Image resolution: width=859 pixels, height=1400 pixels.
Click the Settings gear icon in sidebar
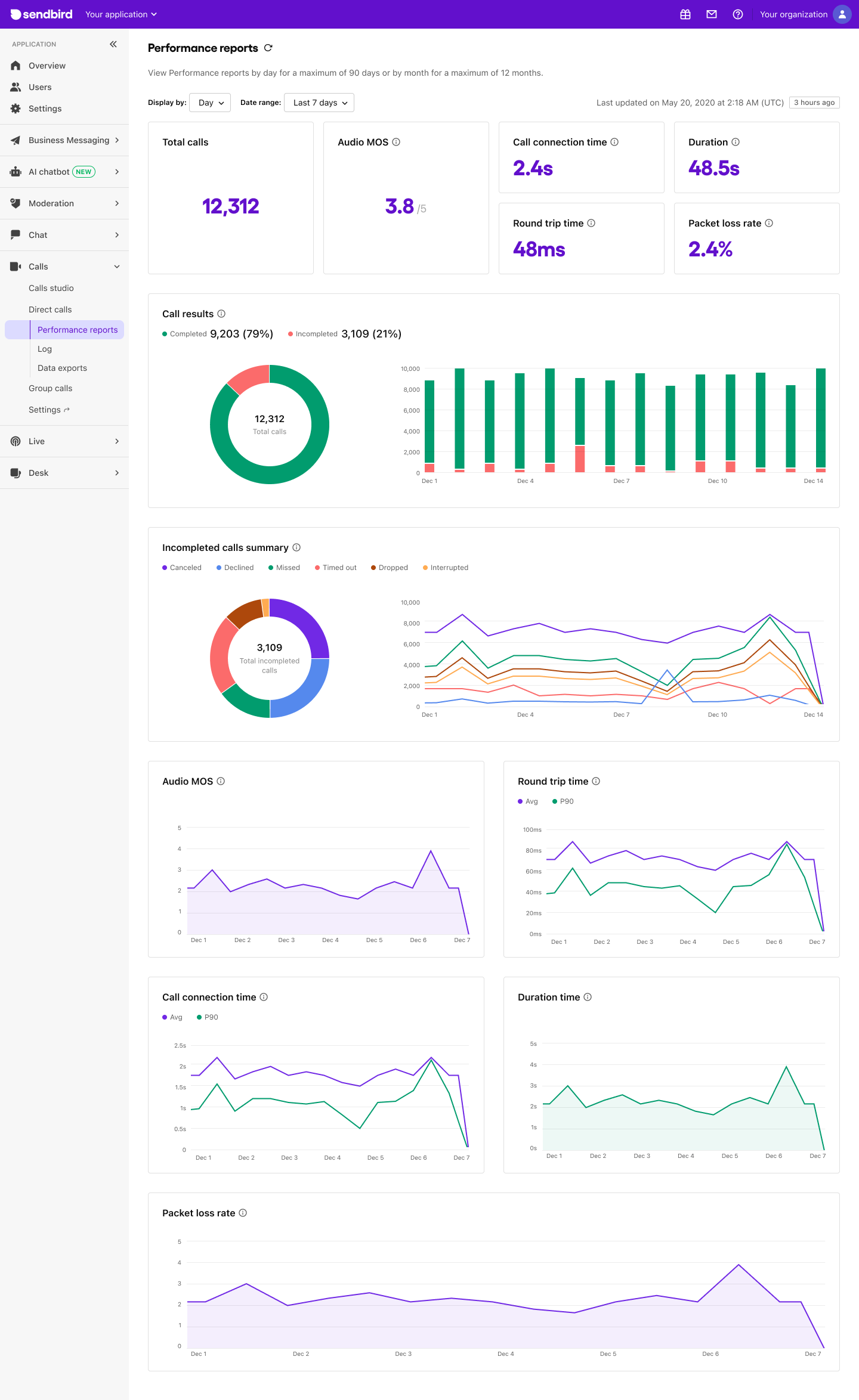16,109
